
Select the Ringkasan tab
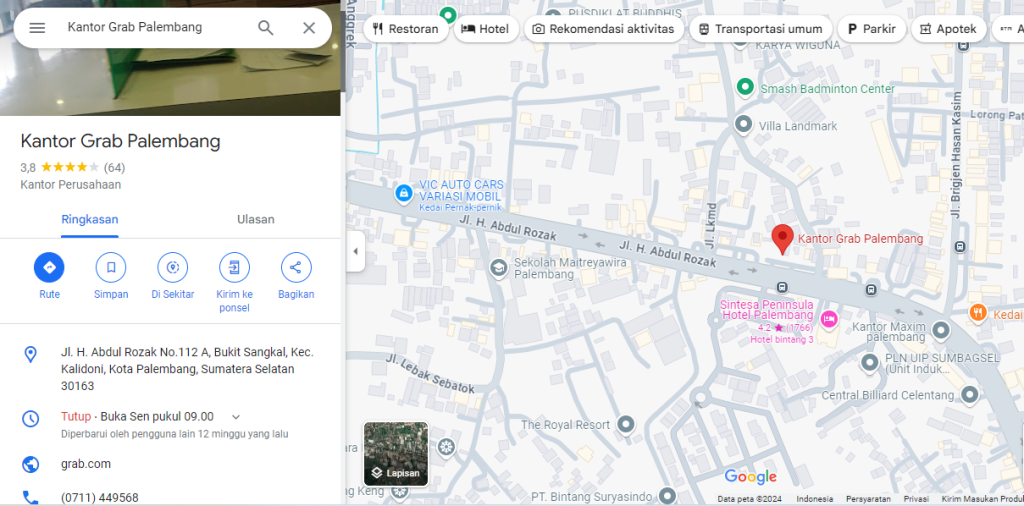(x=89, y=219)
